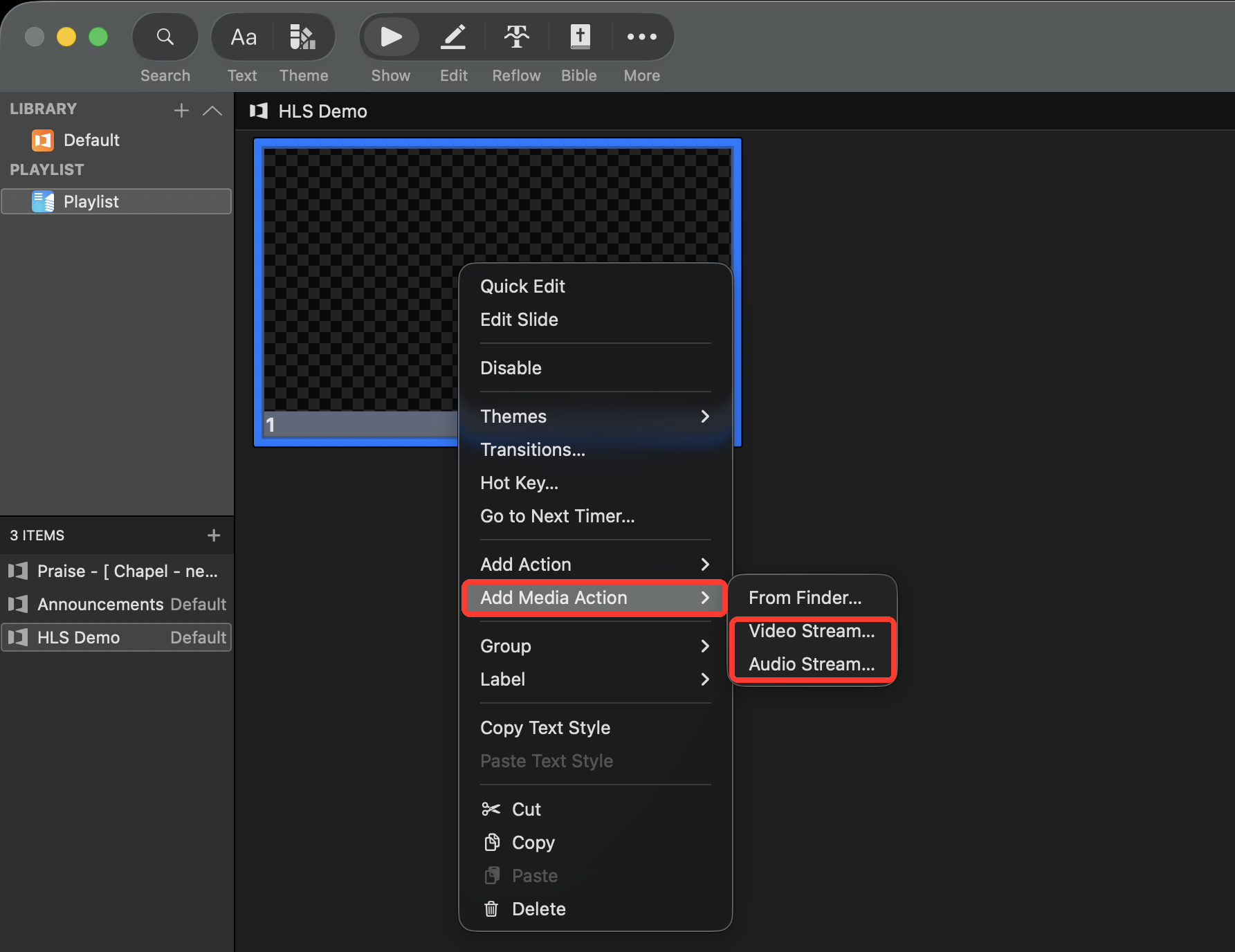This screenshot has width=1235, height=952.
Task: Expand the Add Action submenu
Action: [x=595, y=565]
